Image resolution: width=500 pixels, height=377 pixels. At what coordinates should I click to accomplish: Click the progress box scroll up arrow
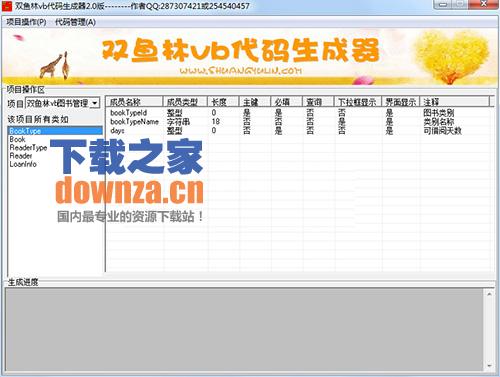(489, 294)
